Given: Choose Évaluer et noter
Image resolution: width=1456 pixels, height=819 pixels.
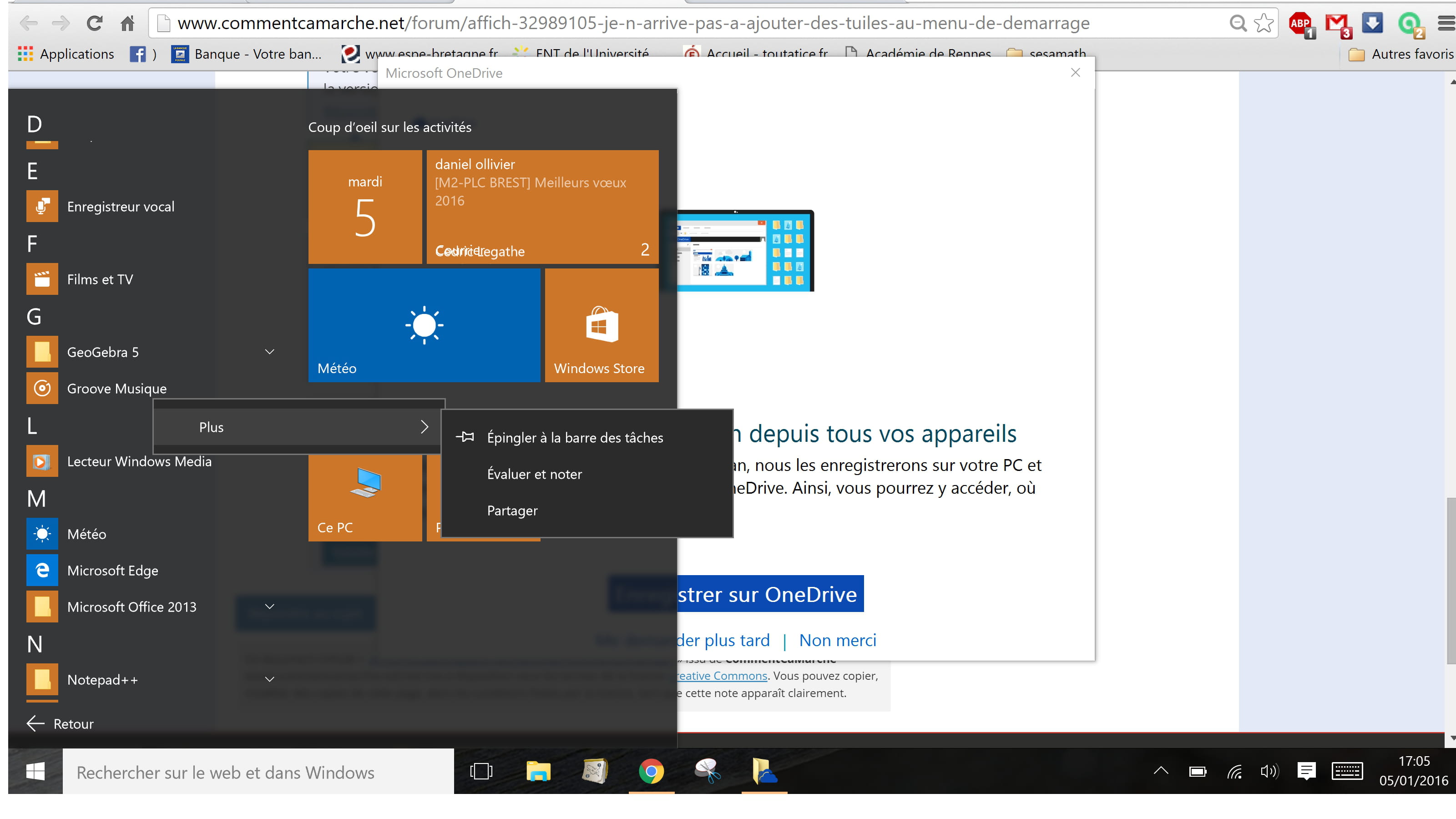Looking at the screenshot, I should [x=586, y=474].
